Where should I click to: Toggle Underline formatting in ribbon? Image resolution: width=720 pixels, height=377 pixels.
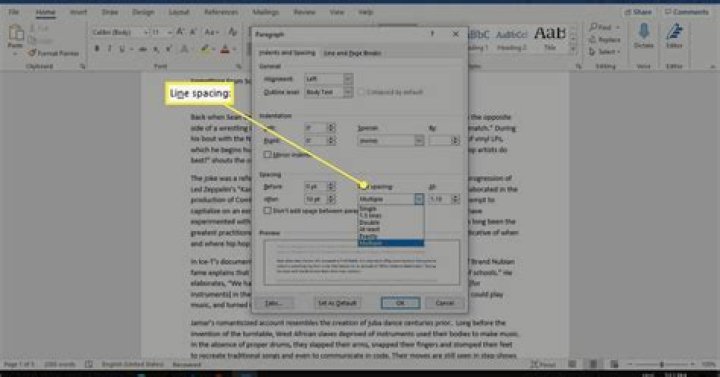click(122, 49)
